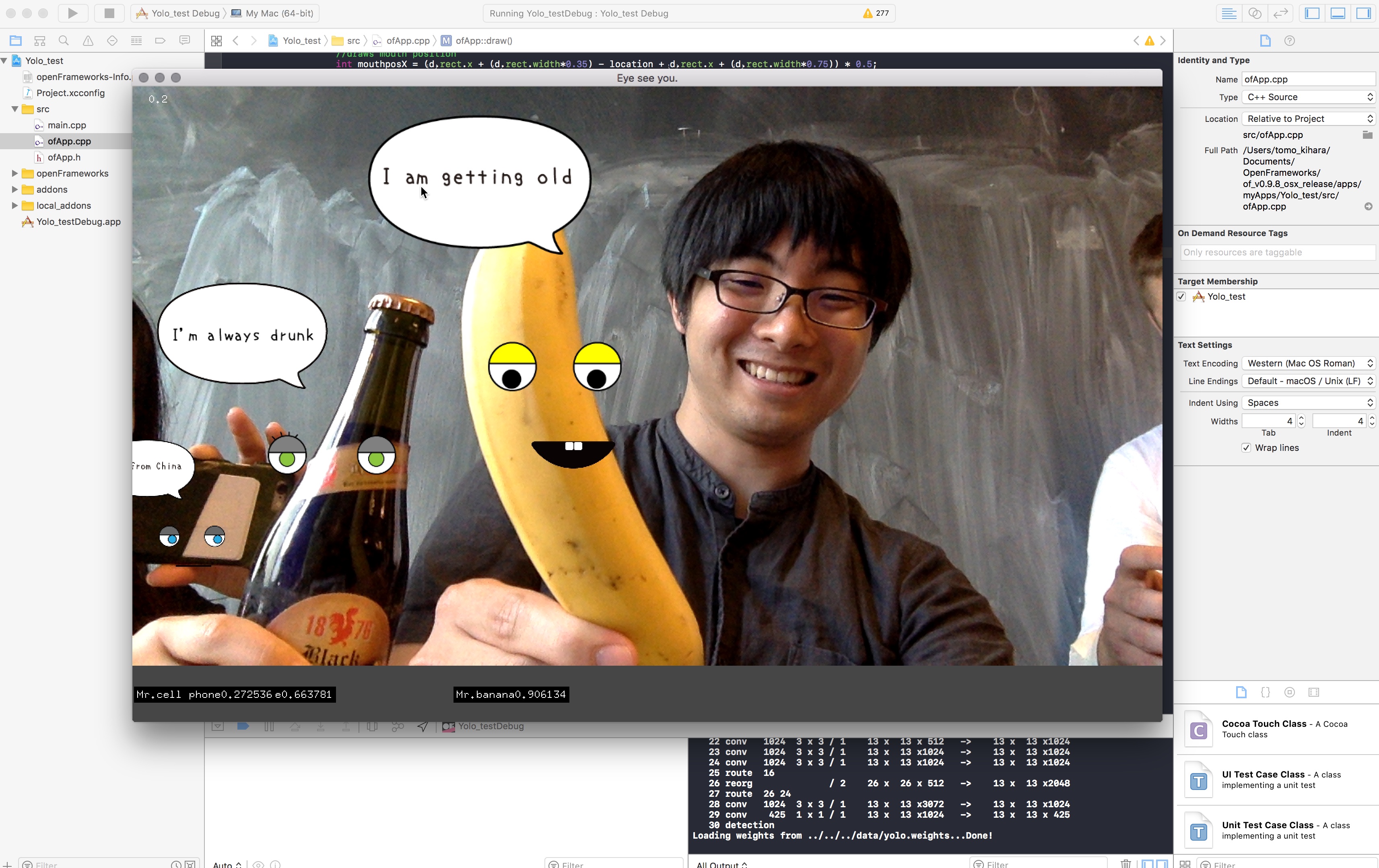Expand the local_addons group
1379x868 pixels.
point(15,205)
